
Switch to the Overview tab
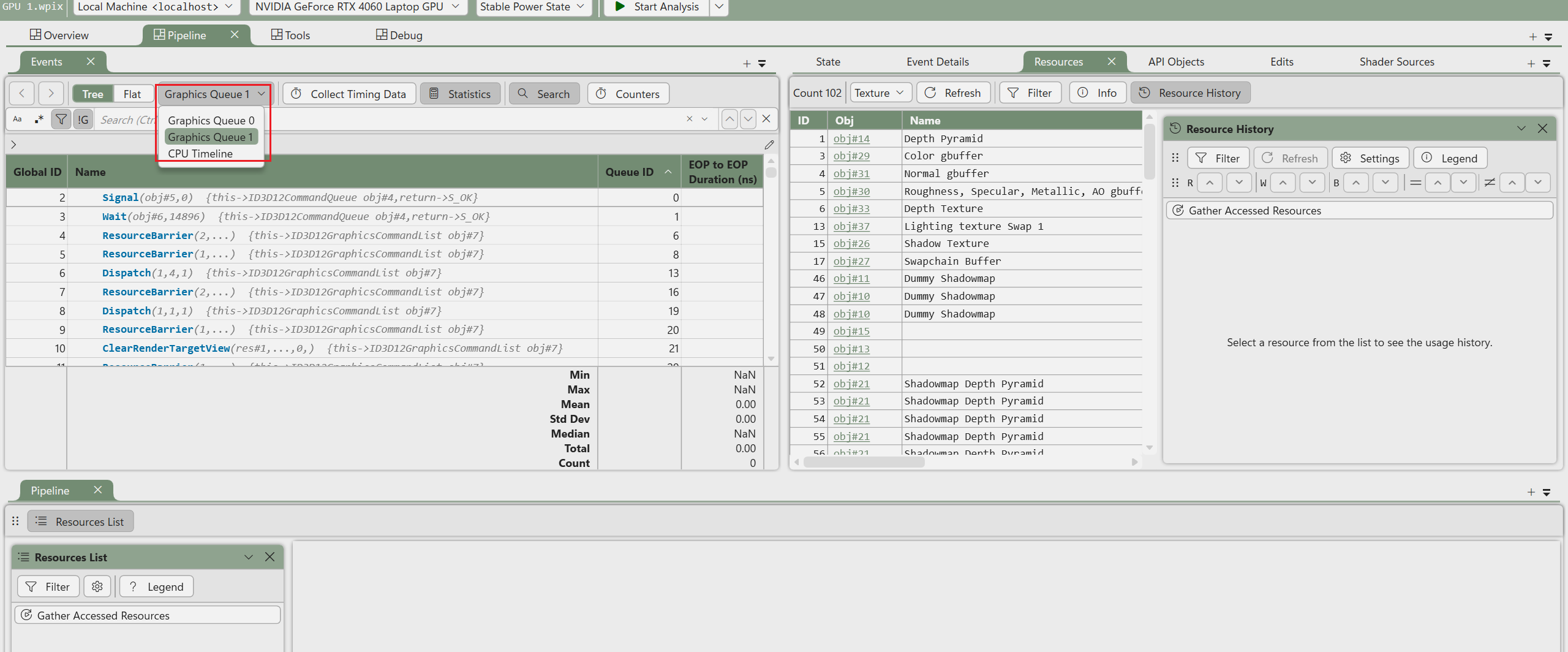point(60,36)
